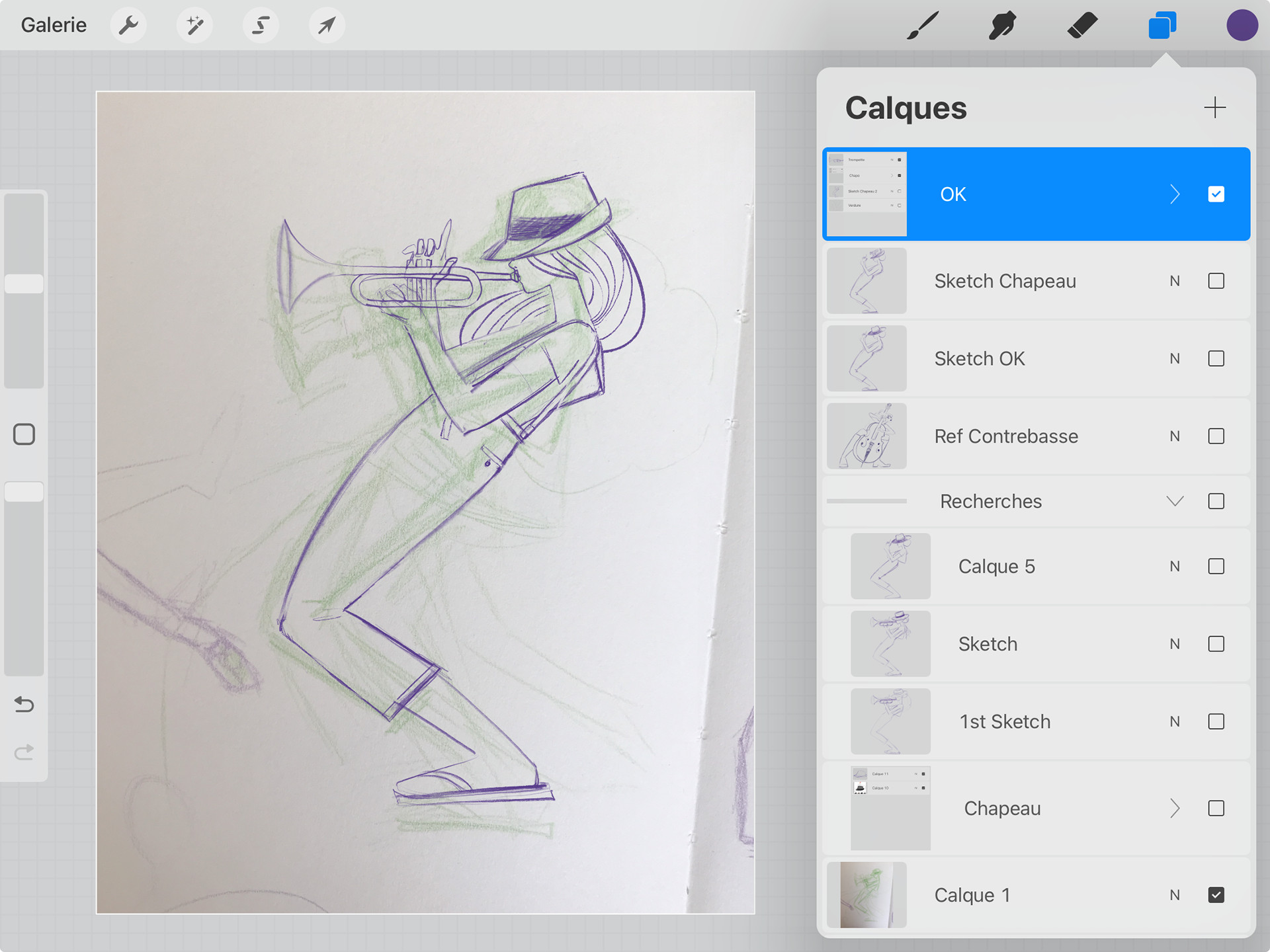
Task: Expand the OK layer group
Action: [x=1175, y=194]
